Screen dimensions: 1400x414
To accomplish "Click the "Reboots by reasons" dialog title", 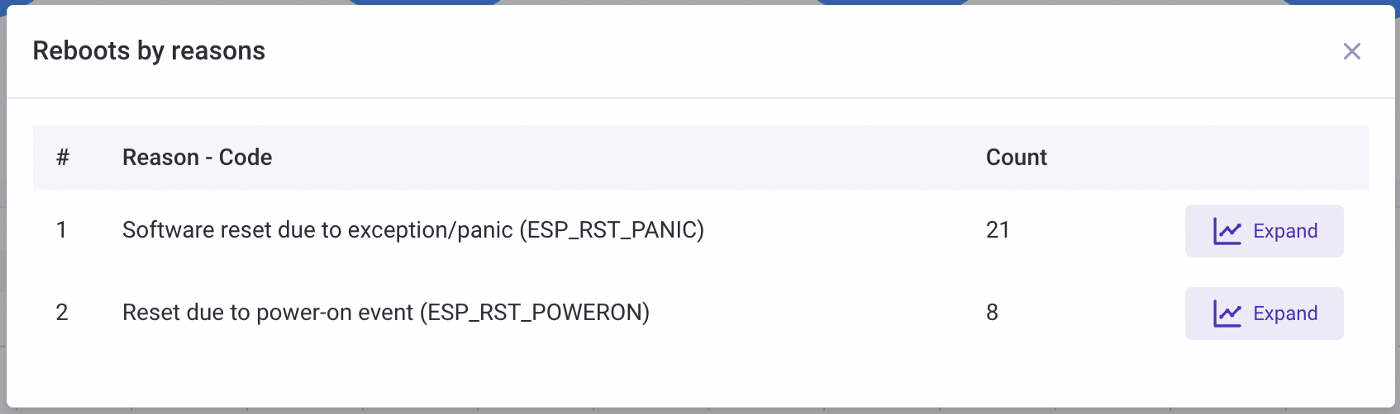I will tap(149, 51).
